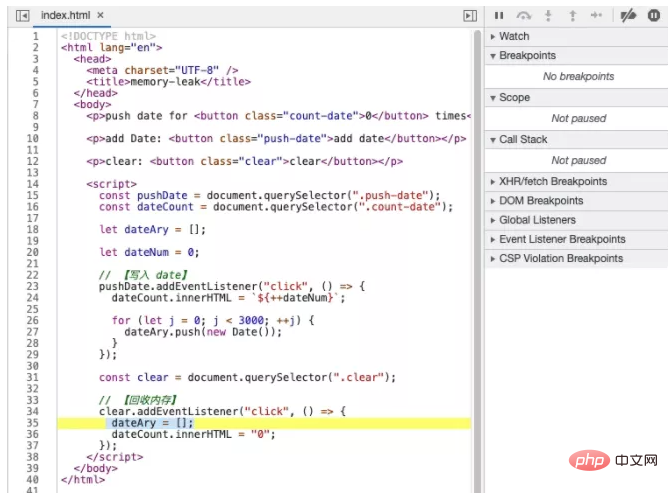Toggle the debugger sidebar icon
This screenshot has width=668, height=493.
pyautogui.click(x=470, y=16)
